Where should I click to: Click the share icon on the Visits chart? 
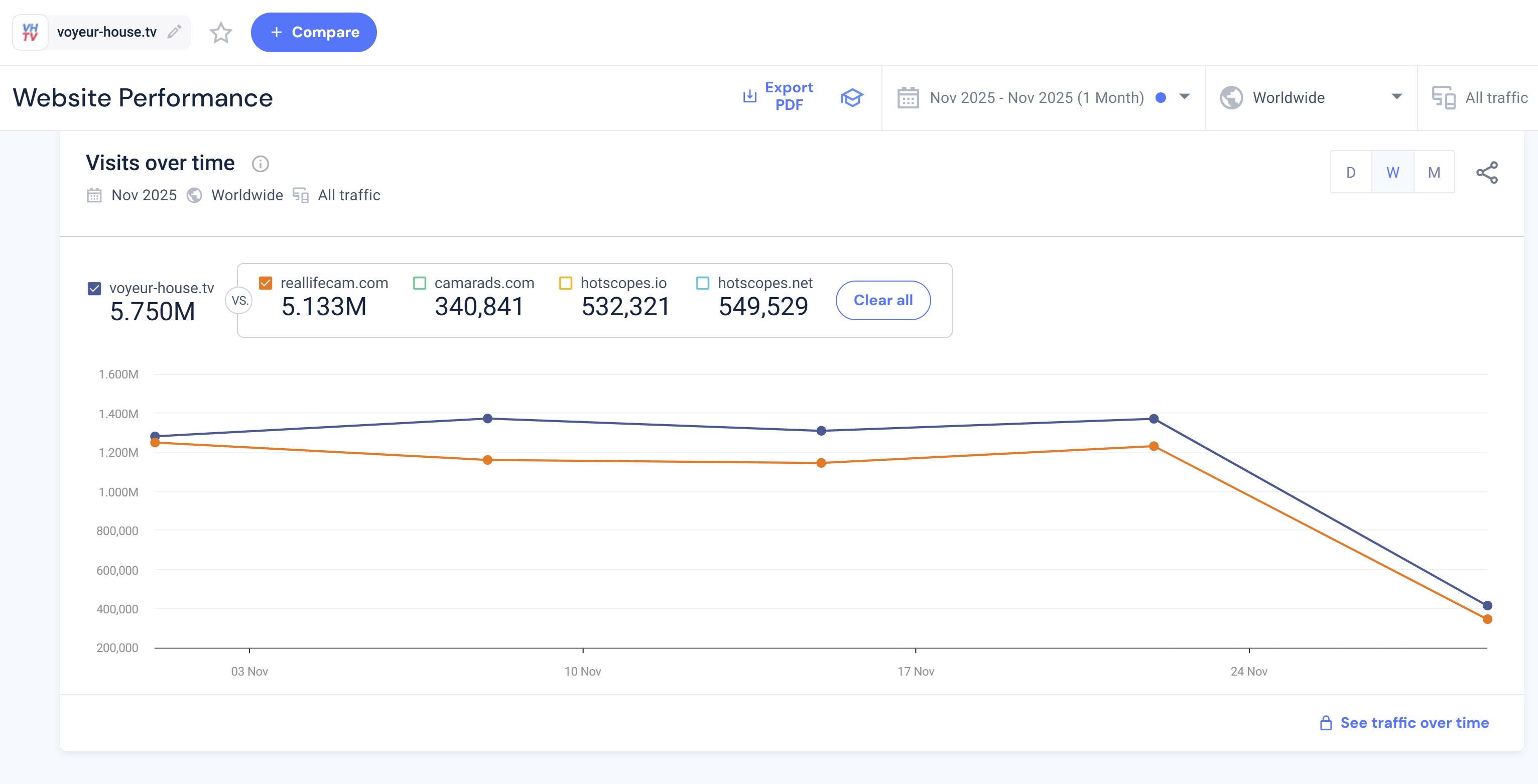(x=1487, y=173)
